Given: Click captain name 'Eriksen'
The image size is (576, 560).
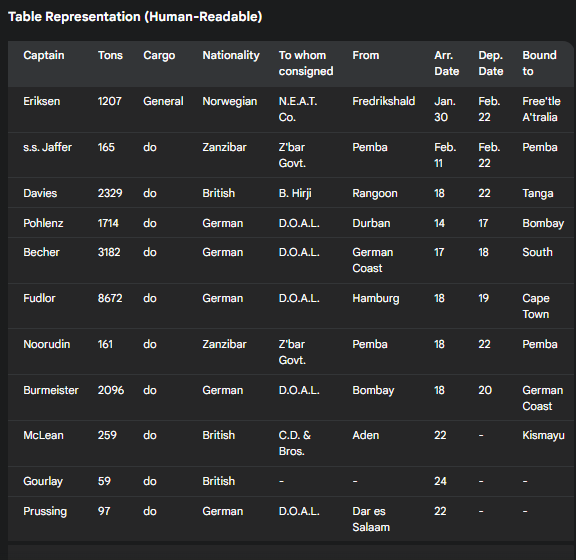Looking at the screenshot, I should point(42,101).
